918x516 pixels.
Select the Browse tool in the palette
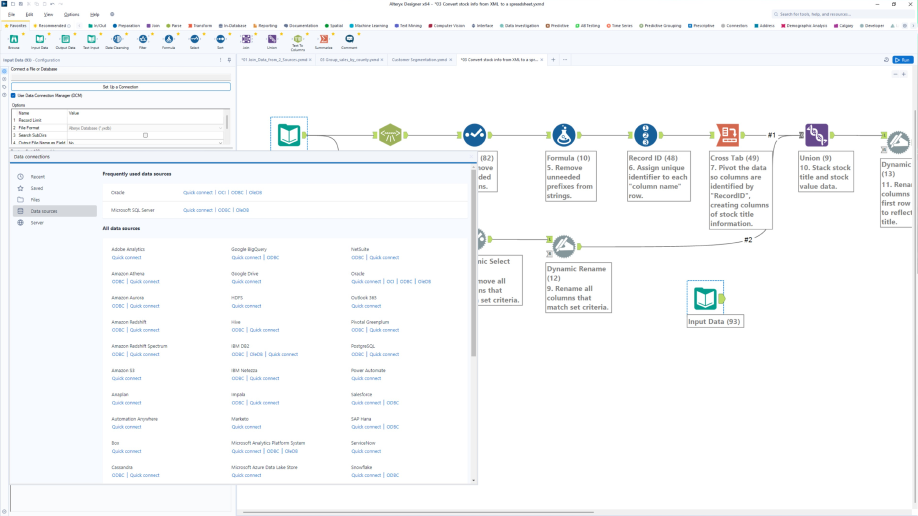click(14, 39)
